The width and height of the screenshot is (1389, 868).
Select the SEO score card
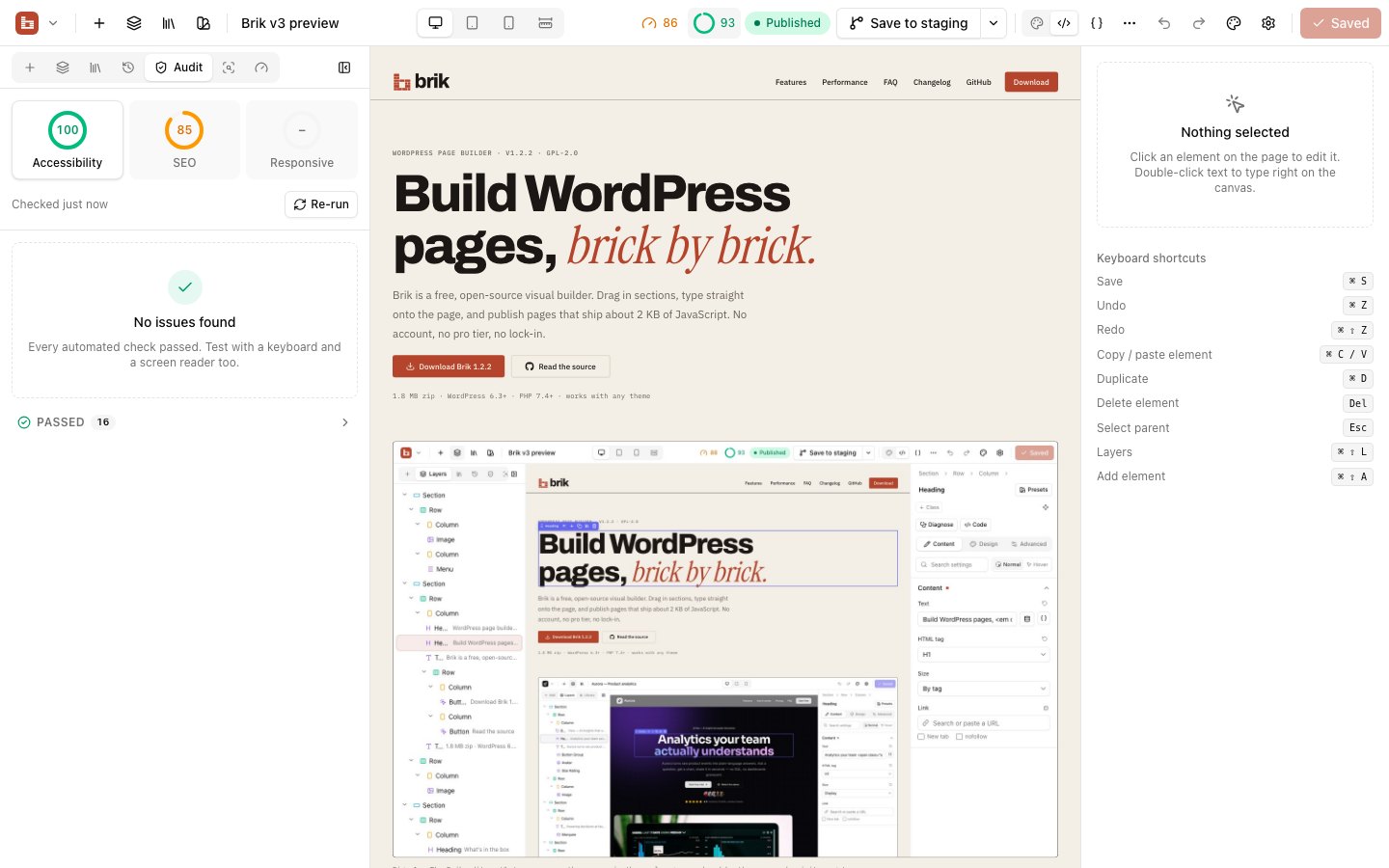click(x=184, y=140)
